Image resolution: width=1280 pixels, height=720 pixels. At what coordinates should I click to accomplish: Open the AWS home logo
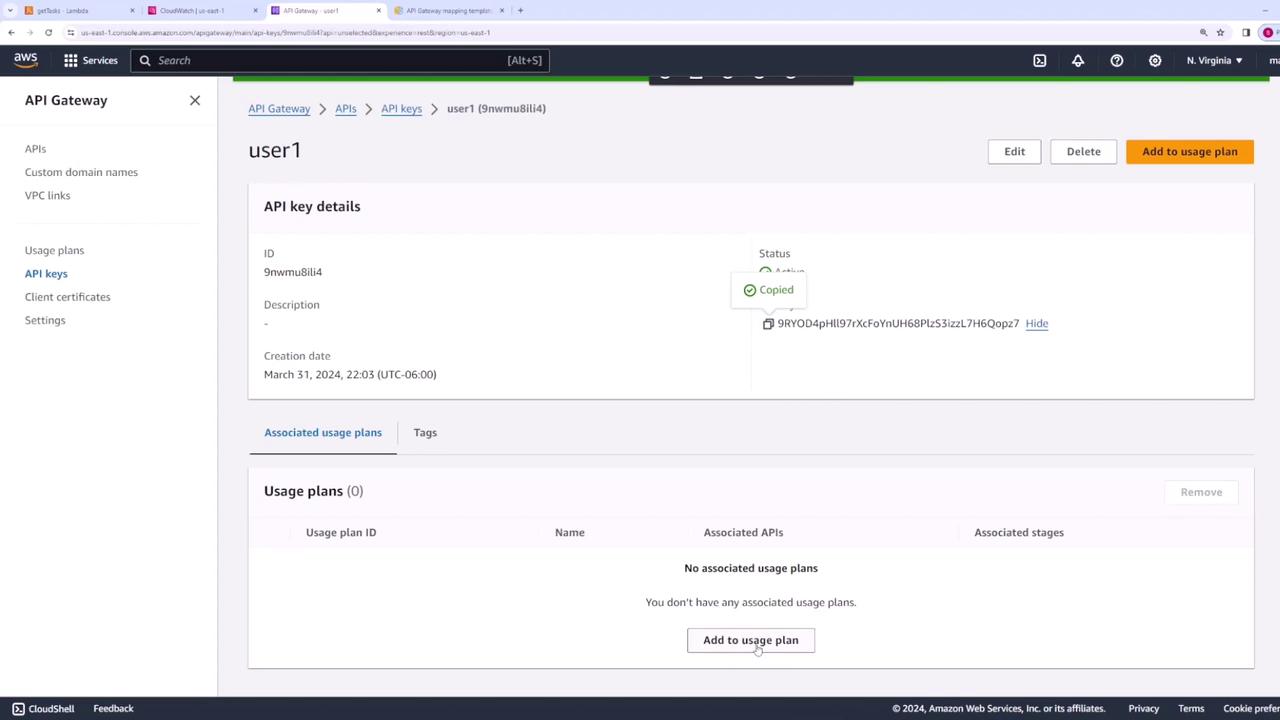(26, 60)
